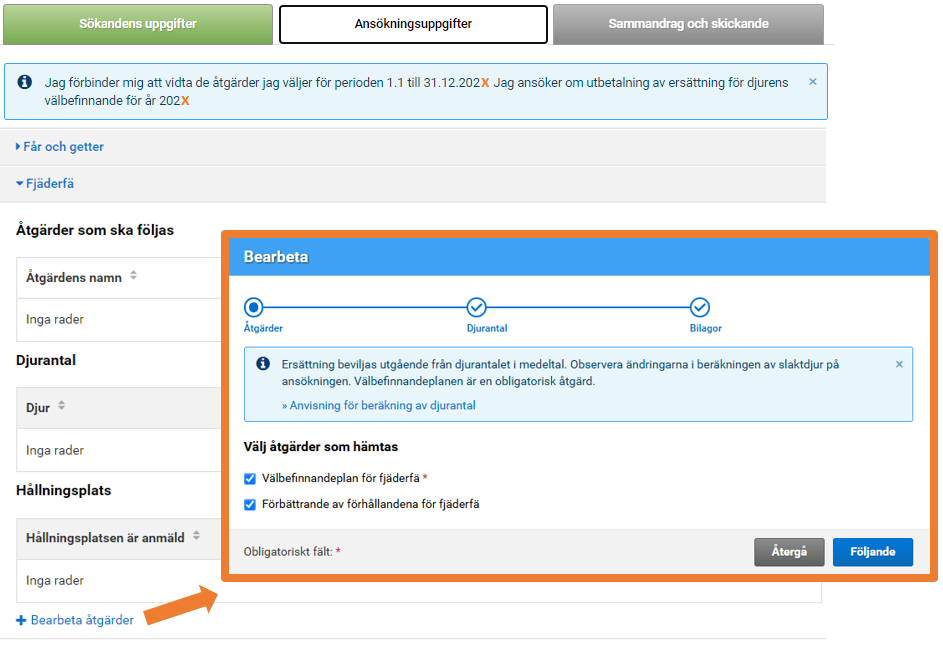The image size is (943, 647).
Task: Click sort icon next to Åtgärdens namn
Action: point(134,277)
